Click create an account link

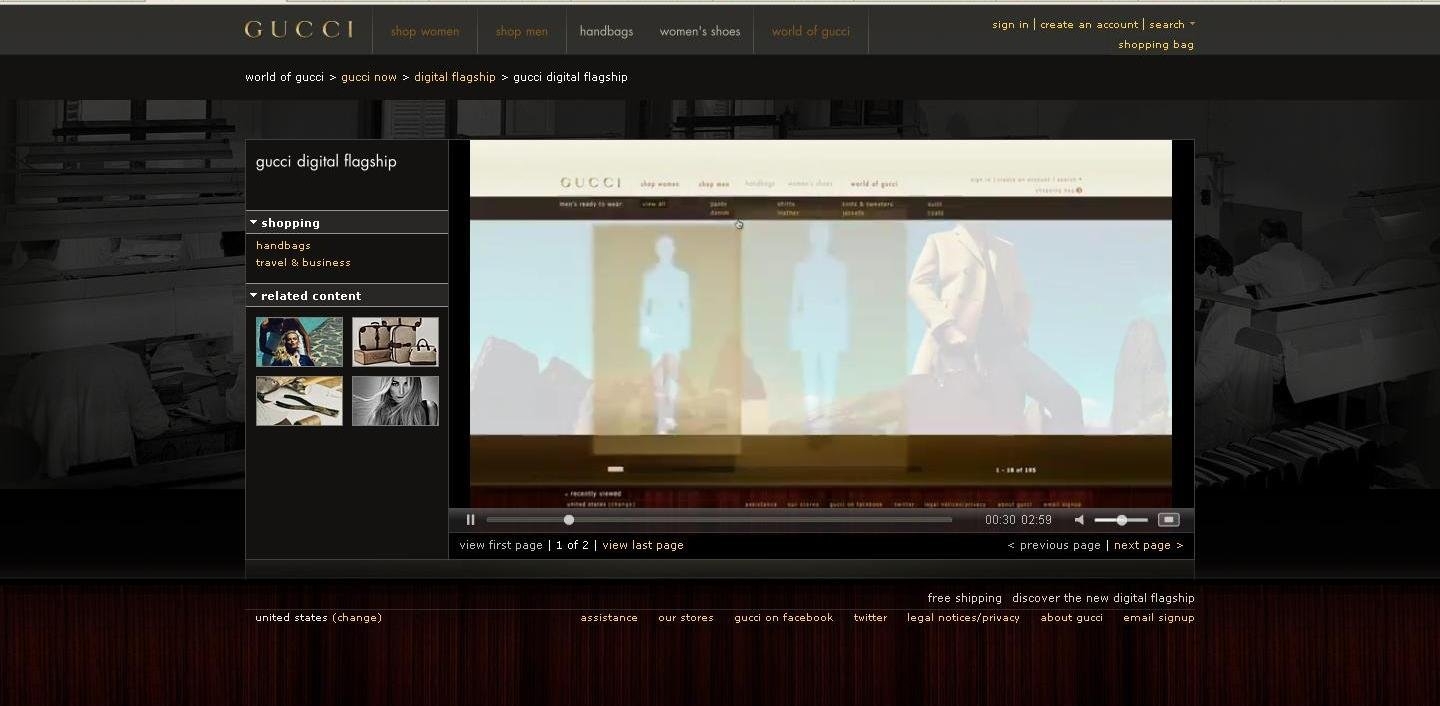tap(1089, 24)
